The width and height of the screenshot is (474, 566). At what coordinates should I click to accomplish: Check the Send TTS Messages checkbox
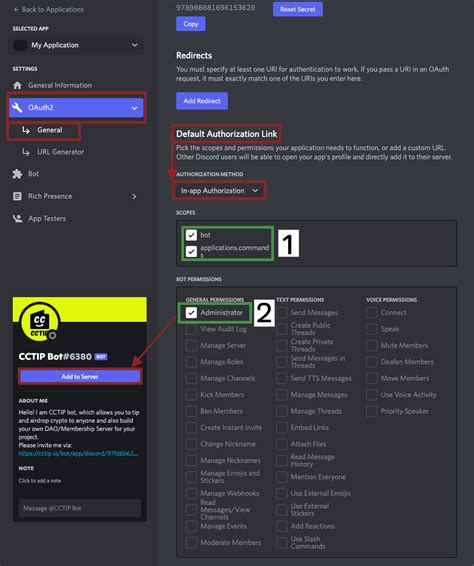click(281, 379)
